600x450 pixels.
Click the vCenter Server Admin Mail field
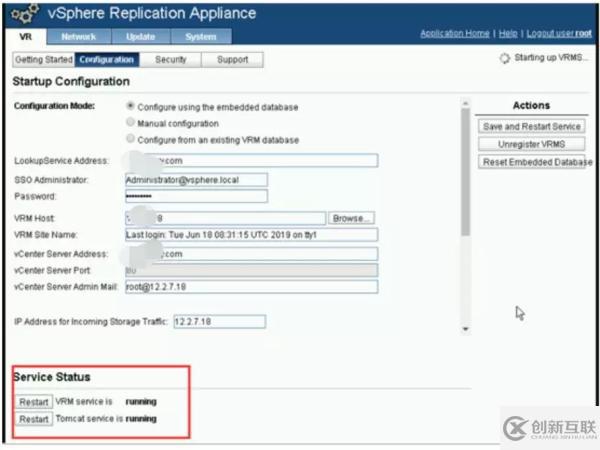coord(252,287)
